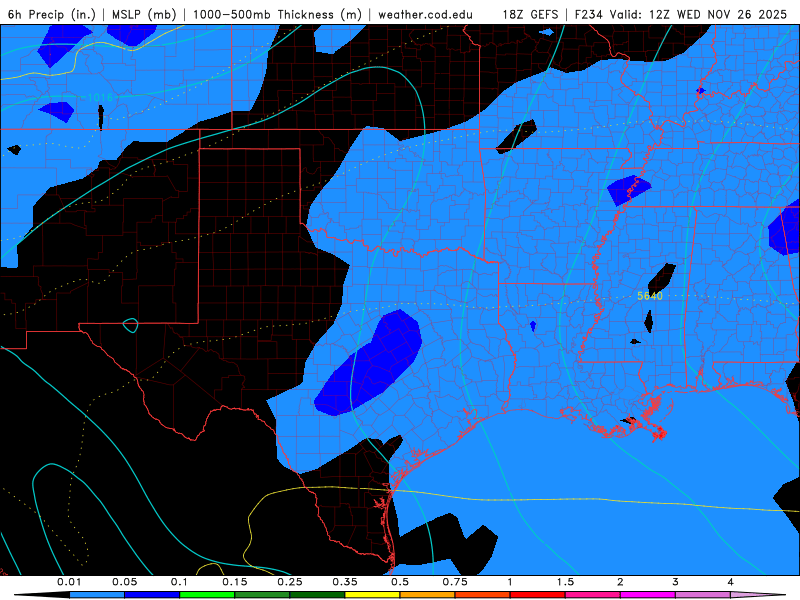Click the 0.01 legend value
Viewport: 800px width, 600px height.
click(69, 582)
